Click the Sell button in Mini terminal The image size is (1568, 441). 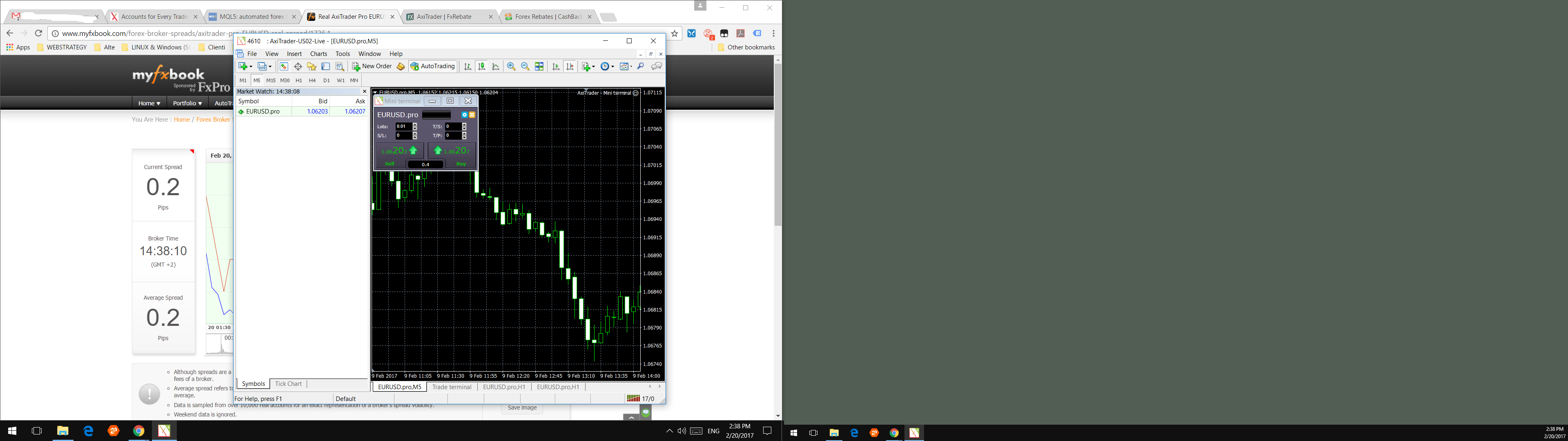(x=390, y=163)
